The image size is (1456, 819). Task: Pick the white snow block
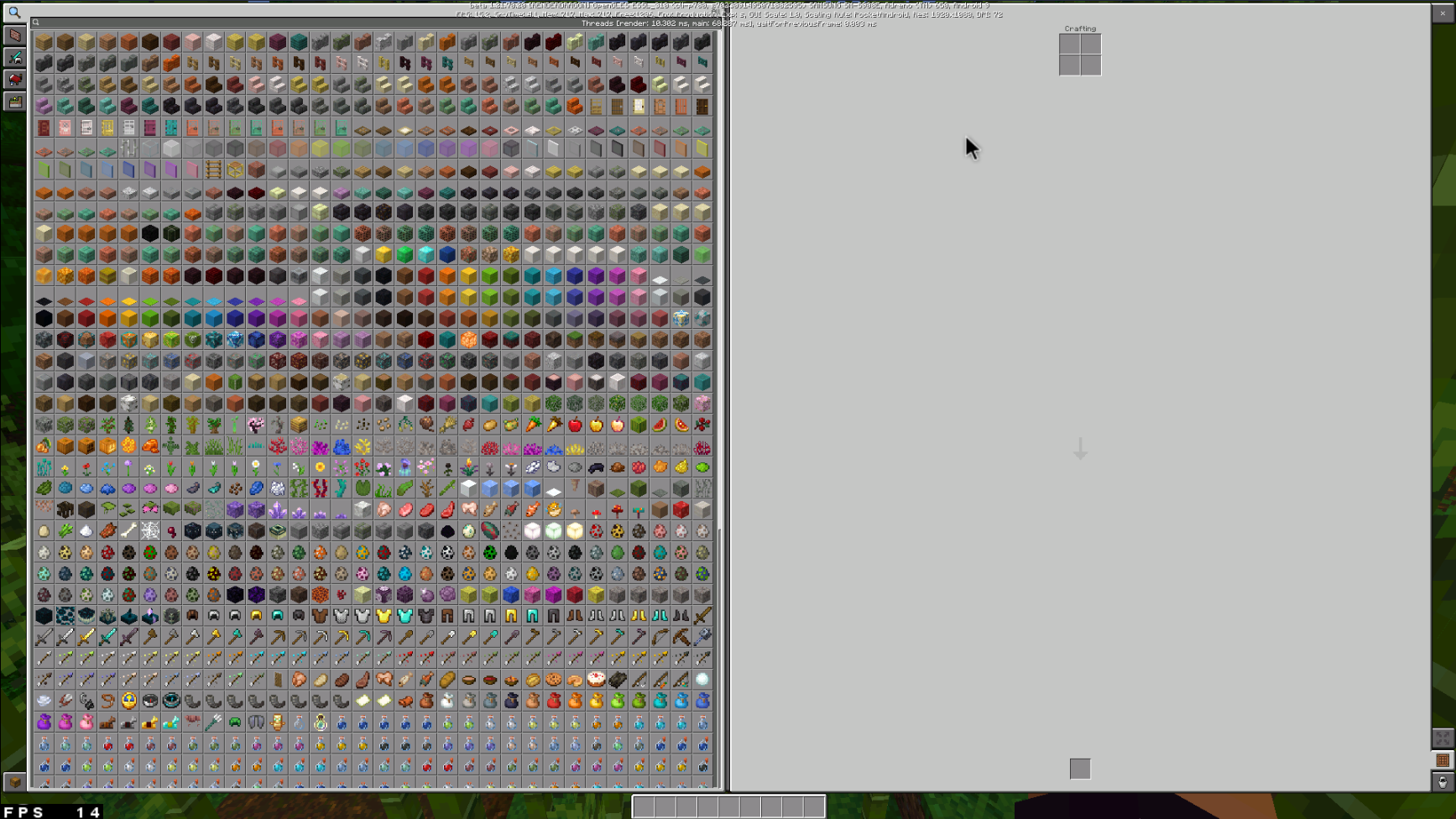[469, 488]
